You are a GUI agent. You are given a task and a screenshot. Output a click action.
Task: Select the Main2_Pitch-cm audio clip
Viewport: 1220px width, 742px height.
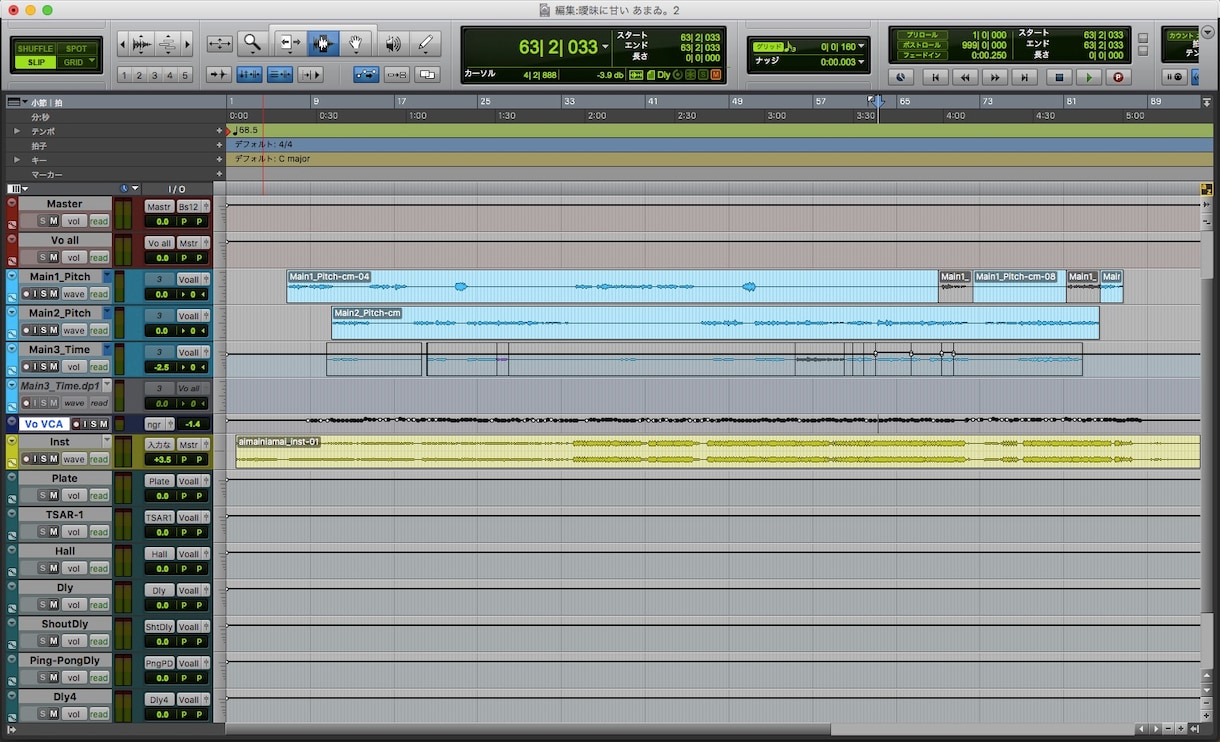pos(715,323)
